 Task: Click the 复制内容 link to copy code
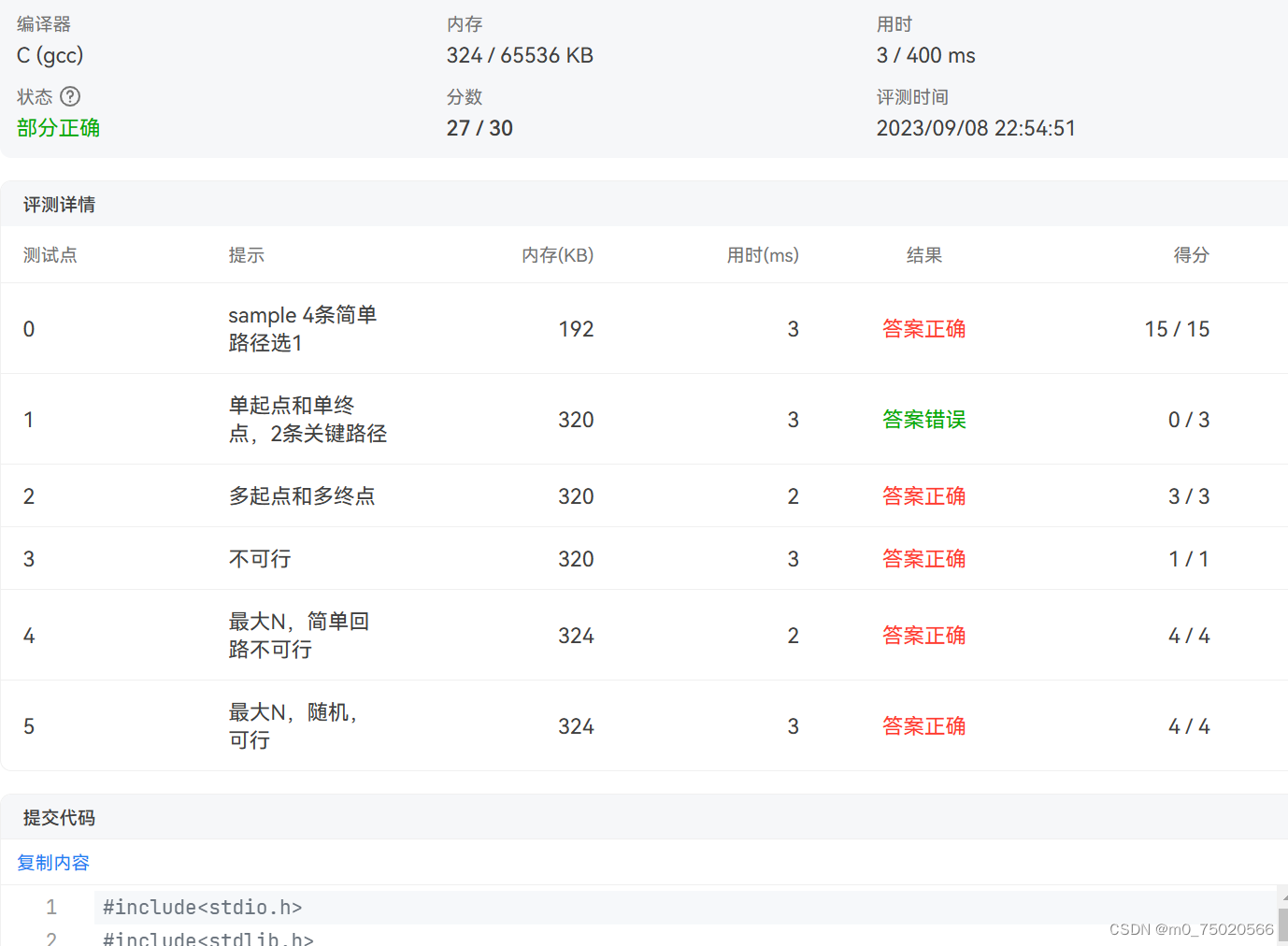click(52, 862)
